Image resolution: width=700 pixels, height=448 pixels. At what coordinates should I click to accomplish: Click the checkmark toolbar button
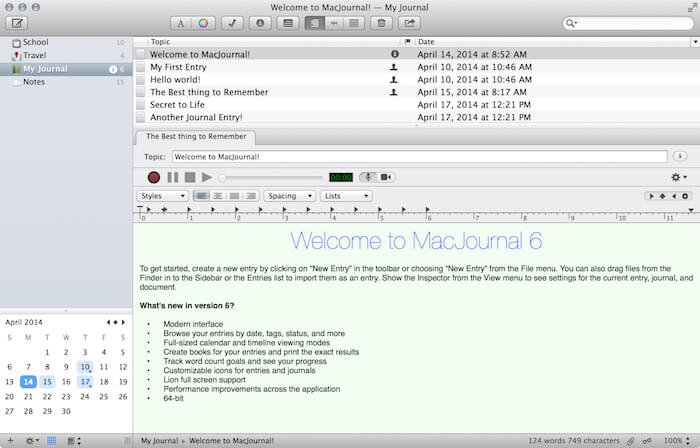[232, 23]
